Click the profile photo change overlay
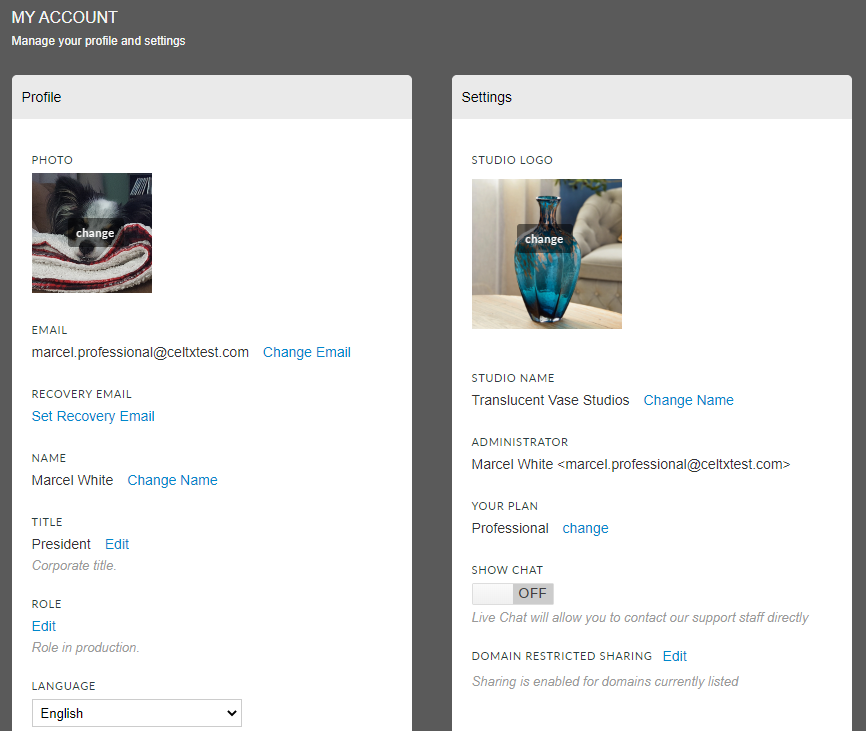 click(x=95, y=233)
